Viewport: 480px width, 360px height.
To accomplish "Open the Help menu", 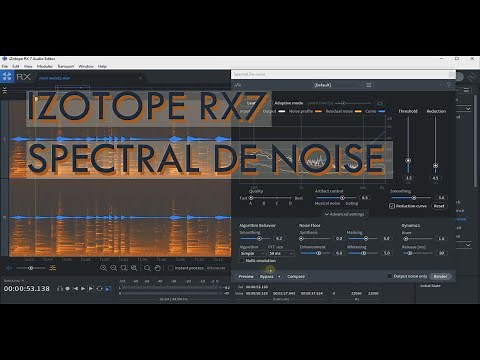I will click(102, 66).
